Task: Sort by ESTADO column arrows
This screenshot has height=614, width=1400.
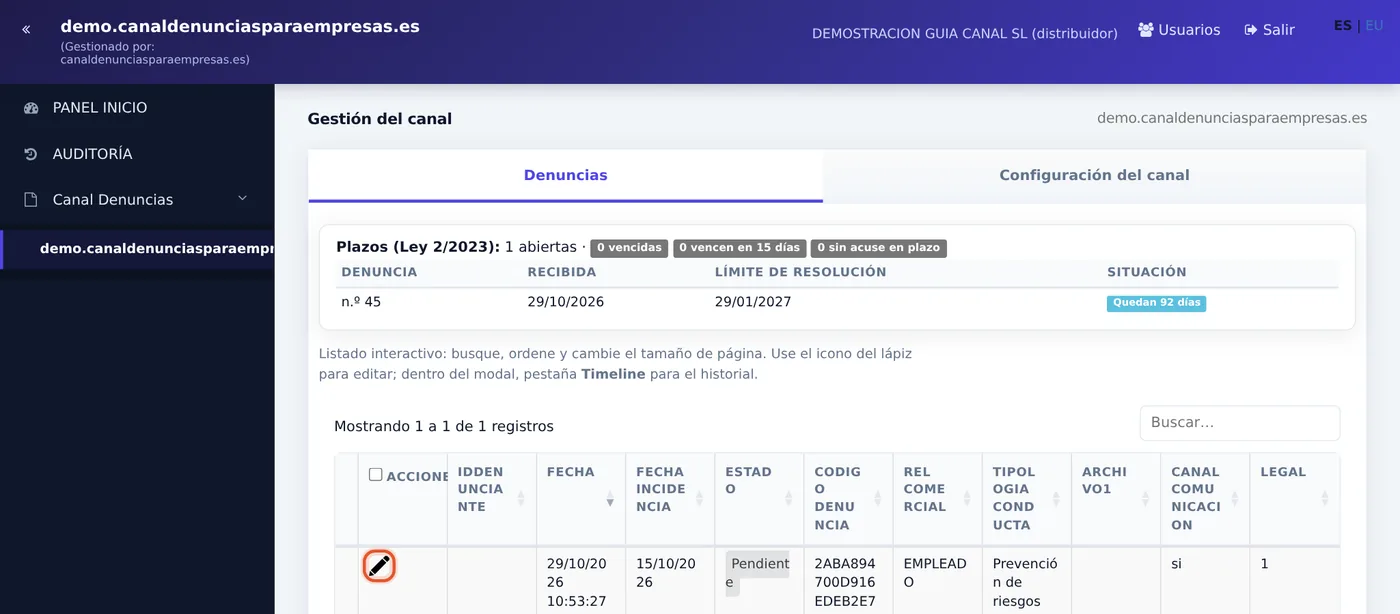Action: (x=788, y=498)
